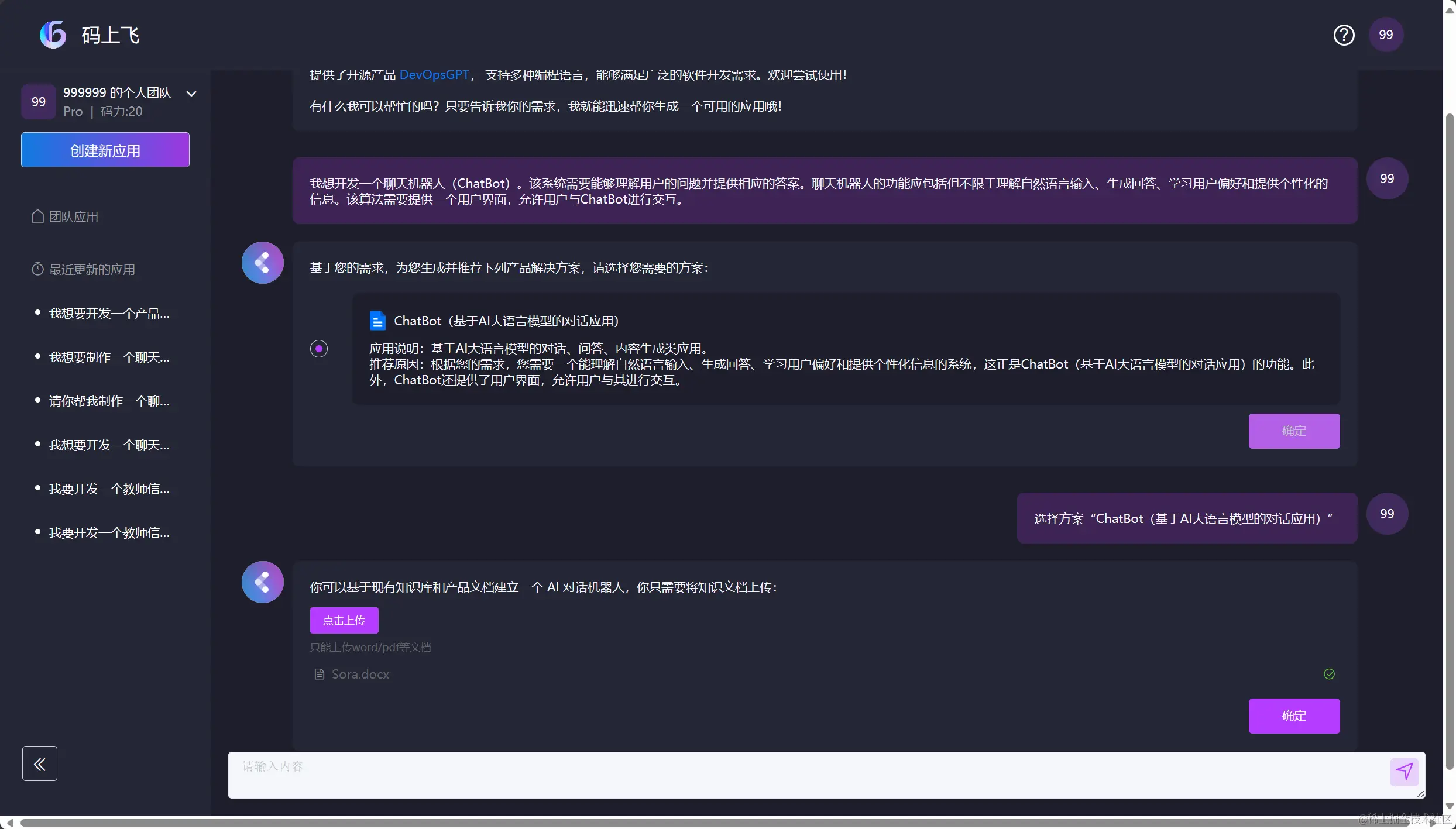Click the 码上飞 logo icon
1456x829 pixels.
53,35
